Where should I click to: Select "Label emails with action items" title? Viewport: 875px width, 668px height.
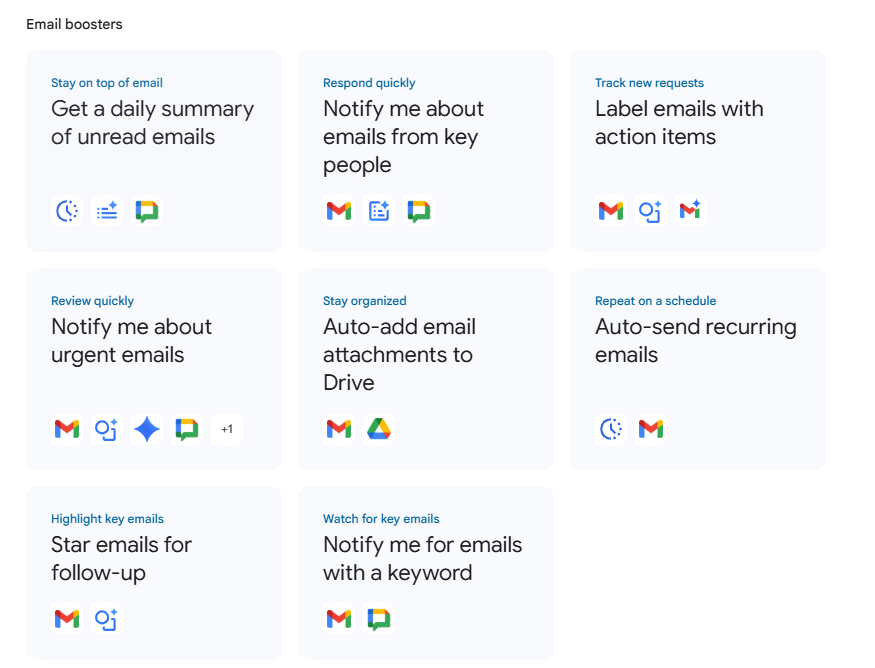[x=679, y=123]
